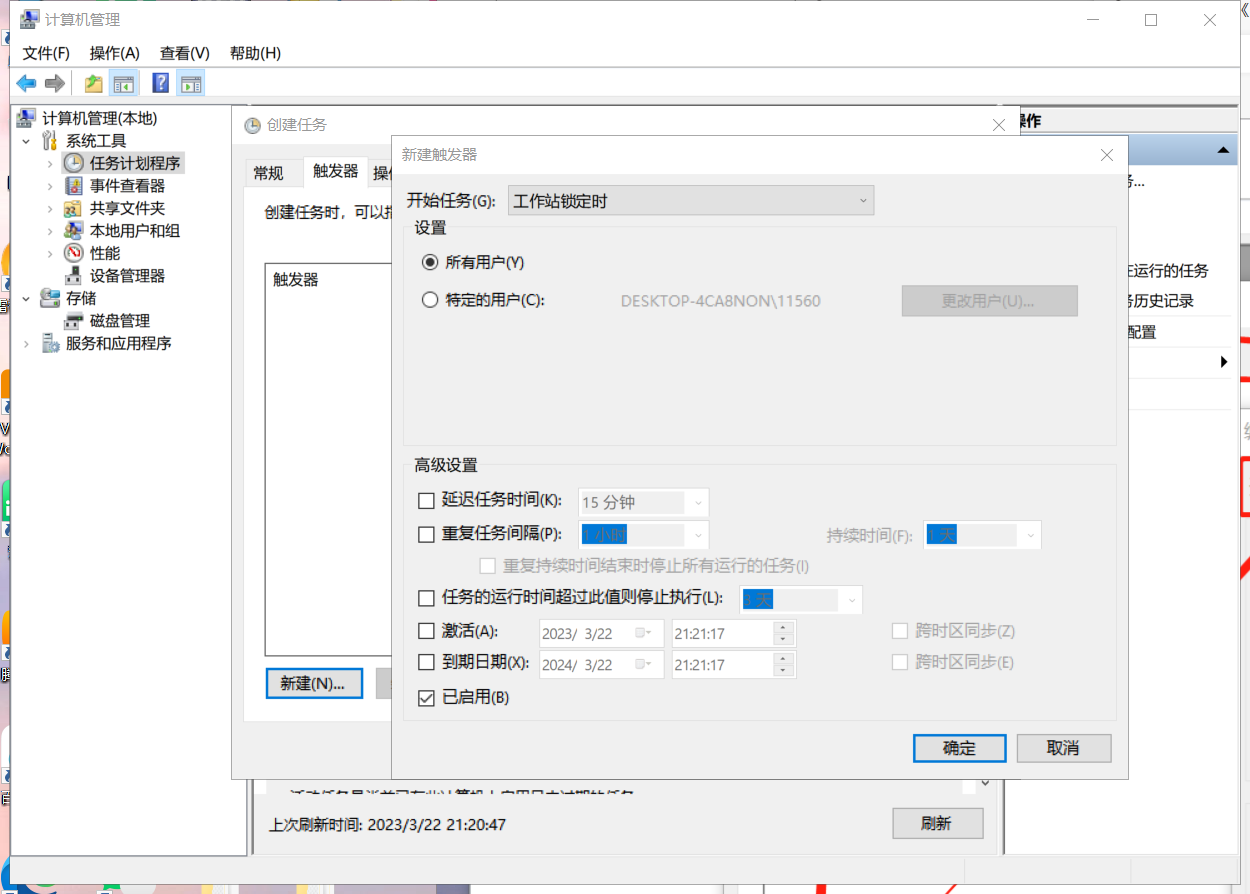
Task: Click the 共享文件夹 folder icon
Action: 74,208
